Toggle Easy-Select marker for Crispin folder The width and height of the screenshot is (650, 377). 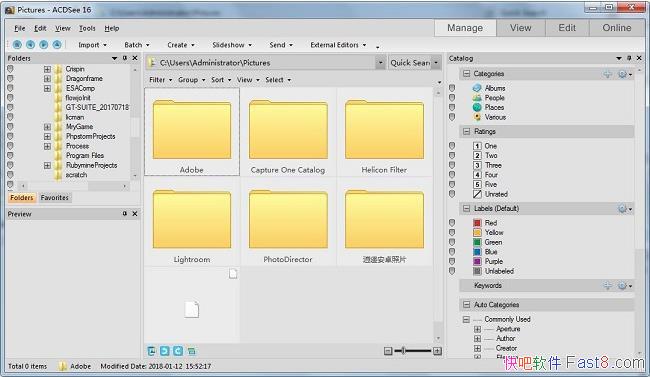coord(10,68)
